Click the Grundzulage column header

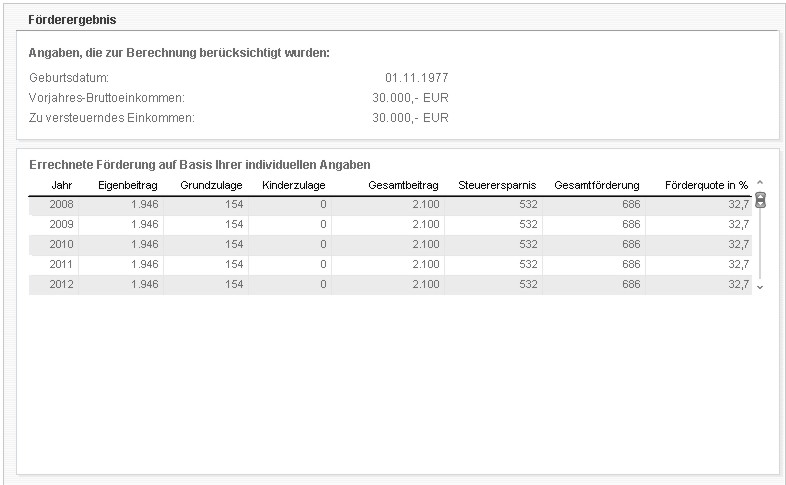point(211,185)
